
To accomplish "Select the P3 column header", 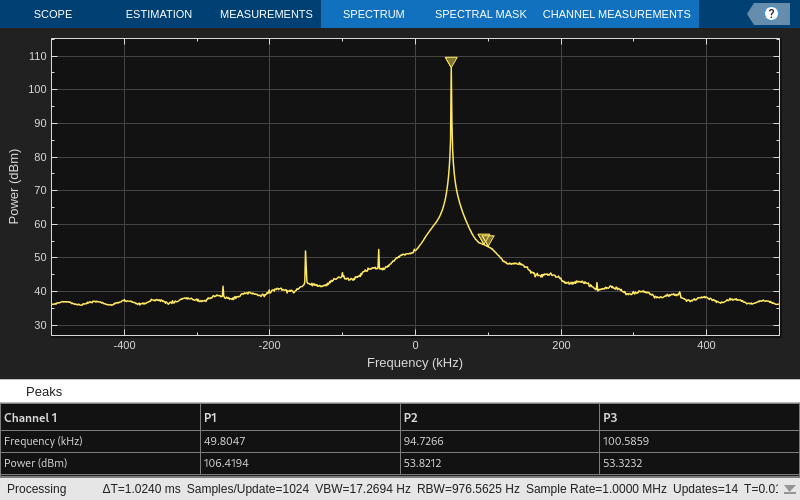I will pos(610,417).
